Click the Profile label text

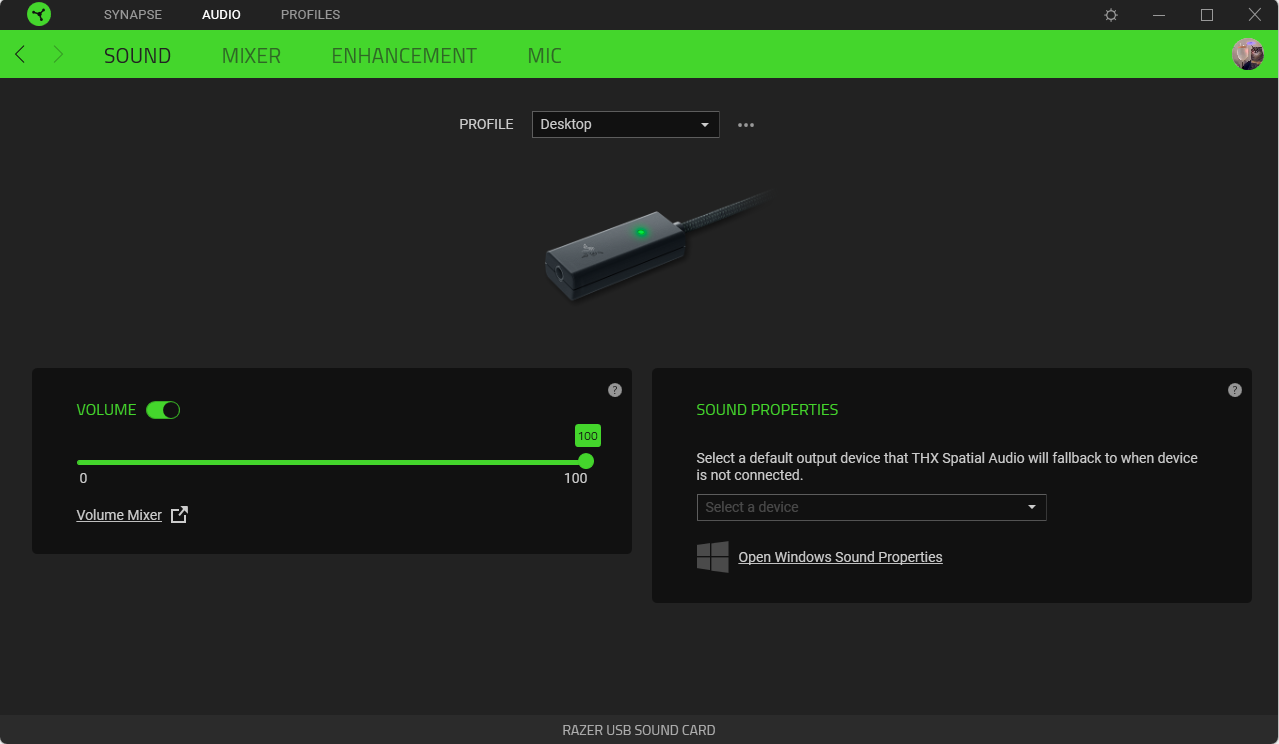[x=486, y=124]
